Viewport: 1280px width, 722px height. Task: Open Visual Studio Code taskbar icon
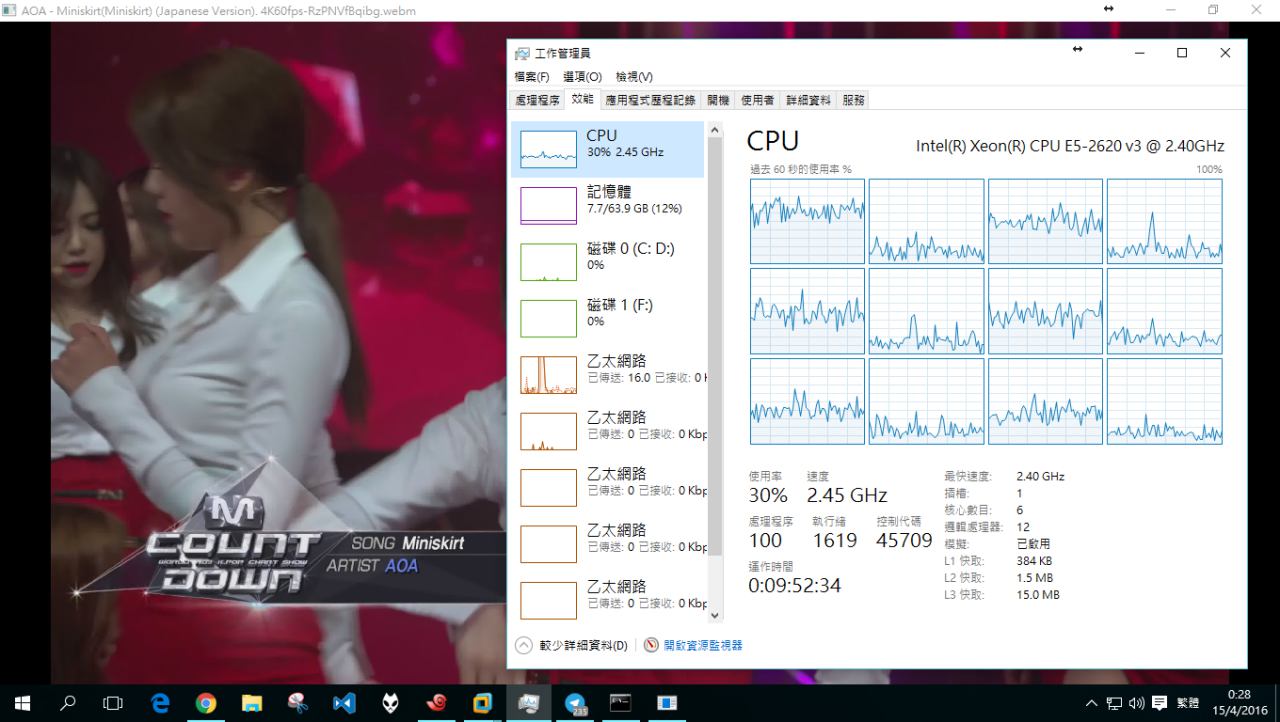coord(344,703)
